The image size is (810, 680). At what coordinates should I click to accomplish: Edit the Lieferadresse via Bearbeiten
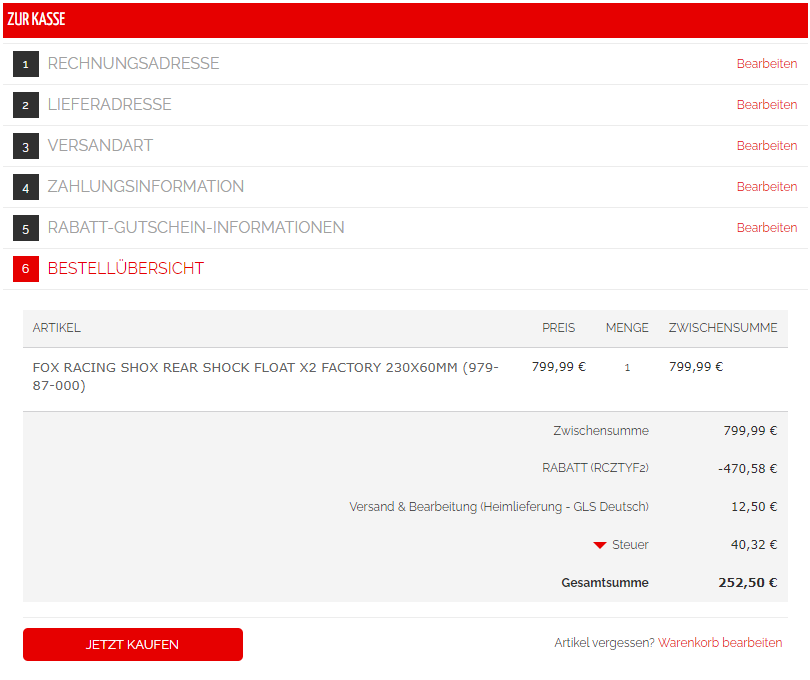coord(767,105)
